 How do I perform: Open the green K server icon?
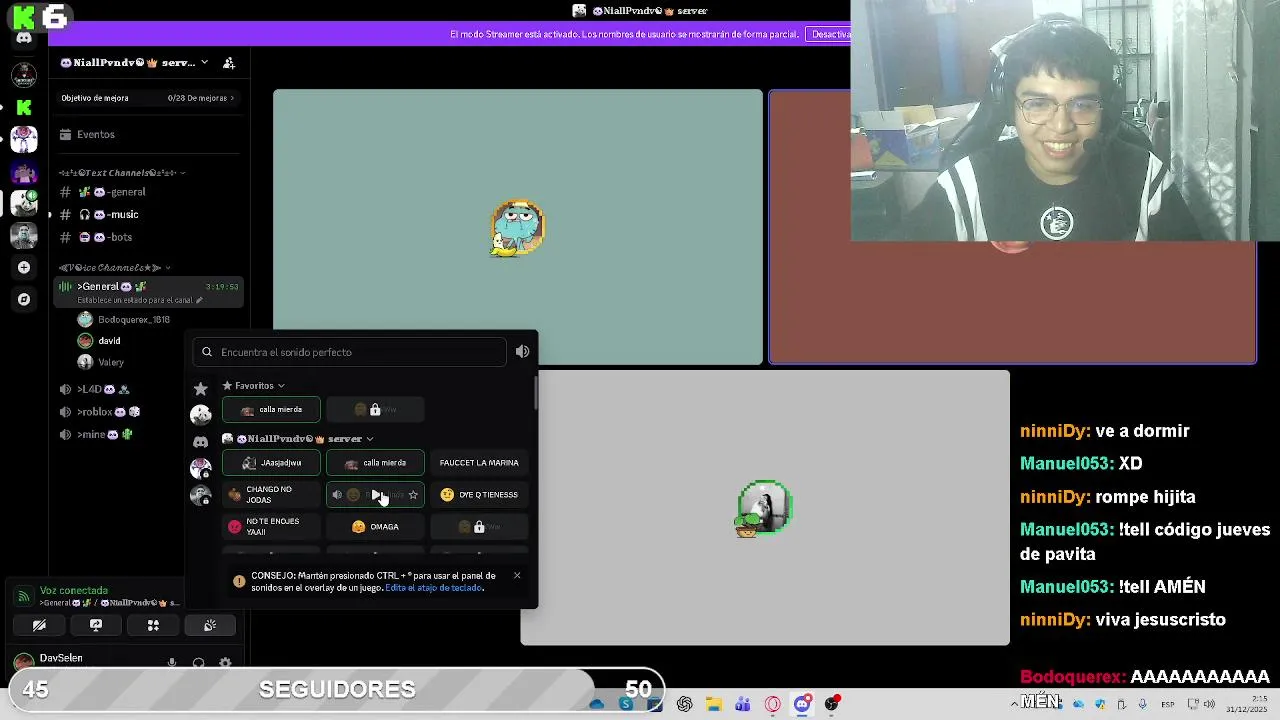pos(24,107)
